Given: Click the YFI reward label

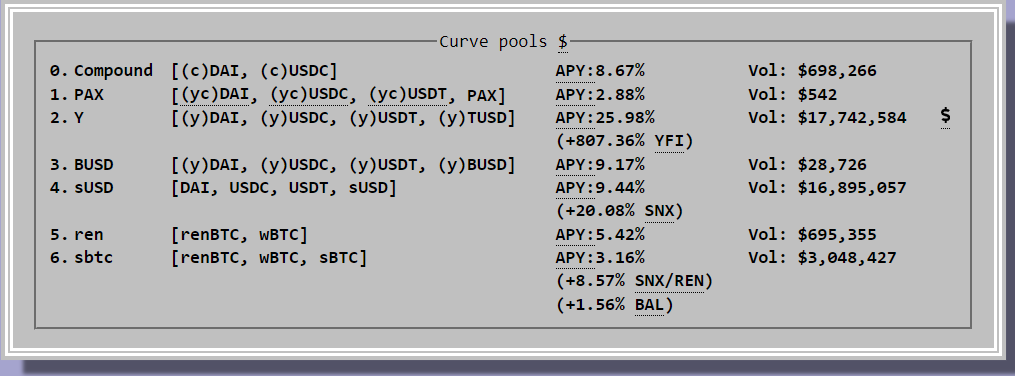Looking at the screenshot, I should [669, 141].
